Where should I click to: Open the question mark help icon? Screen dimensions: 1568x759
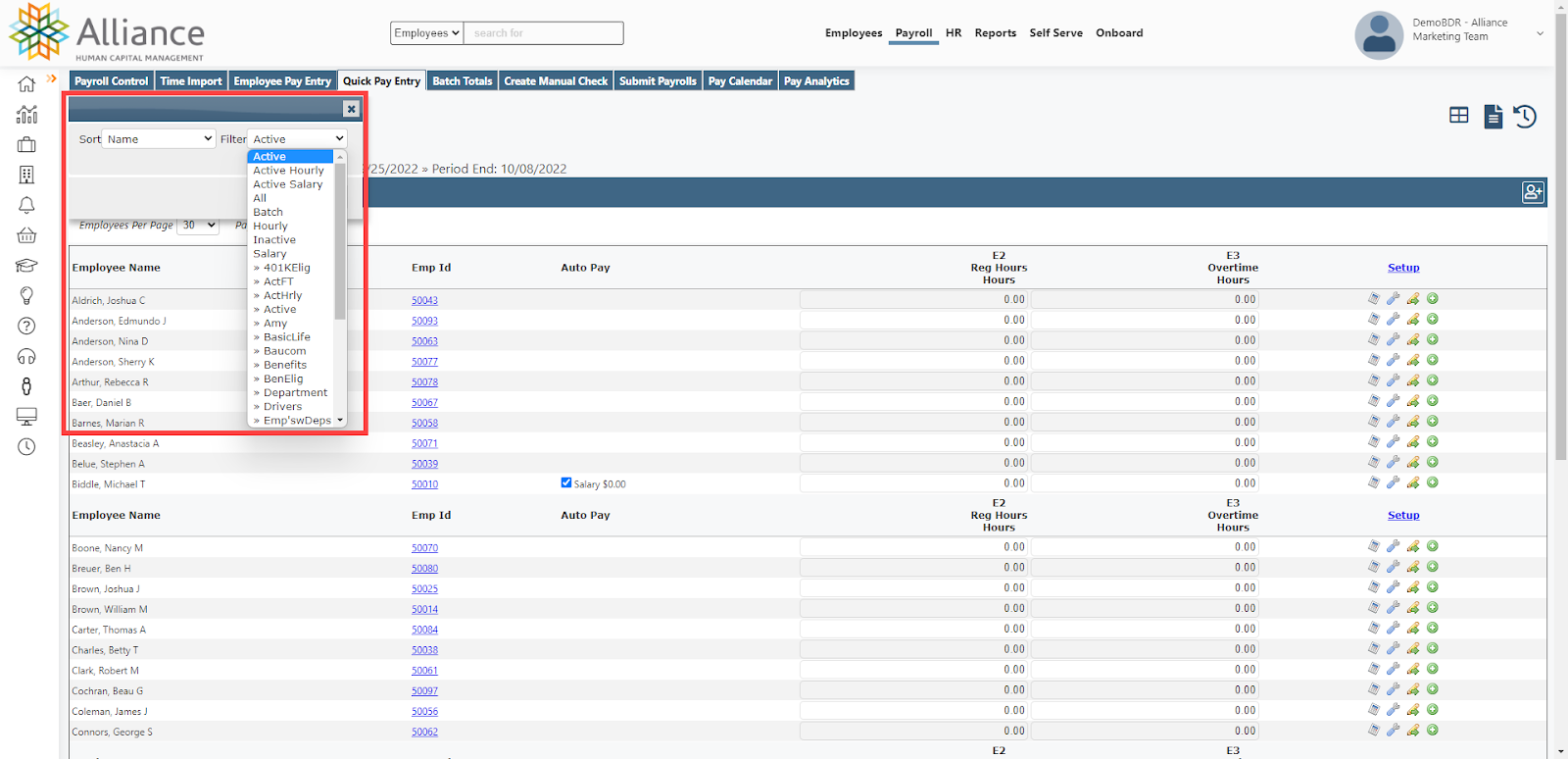[x=26, y=326]
